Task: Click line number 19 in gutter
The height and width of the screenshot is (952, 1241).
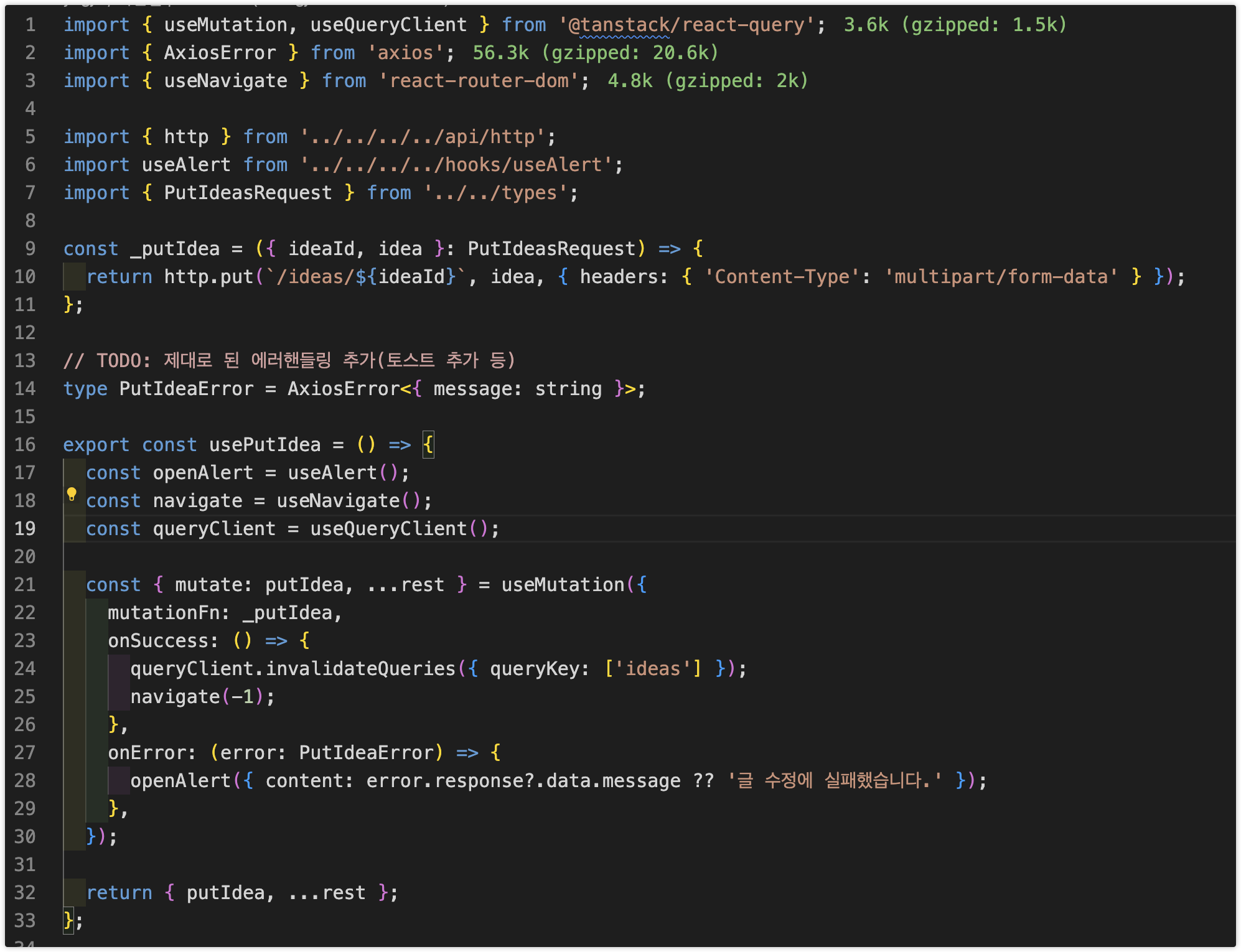Action: pyautogui.click(x=25, y=529)
